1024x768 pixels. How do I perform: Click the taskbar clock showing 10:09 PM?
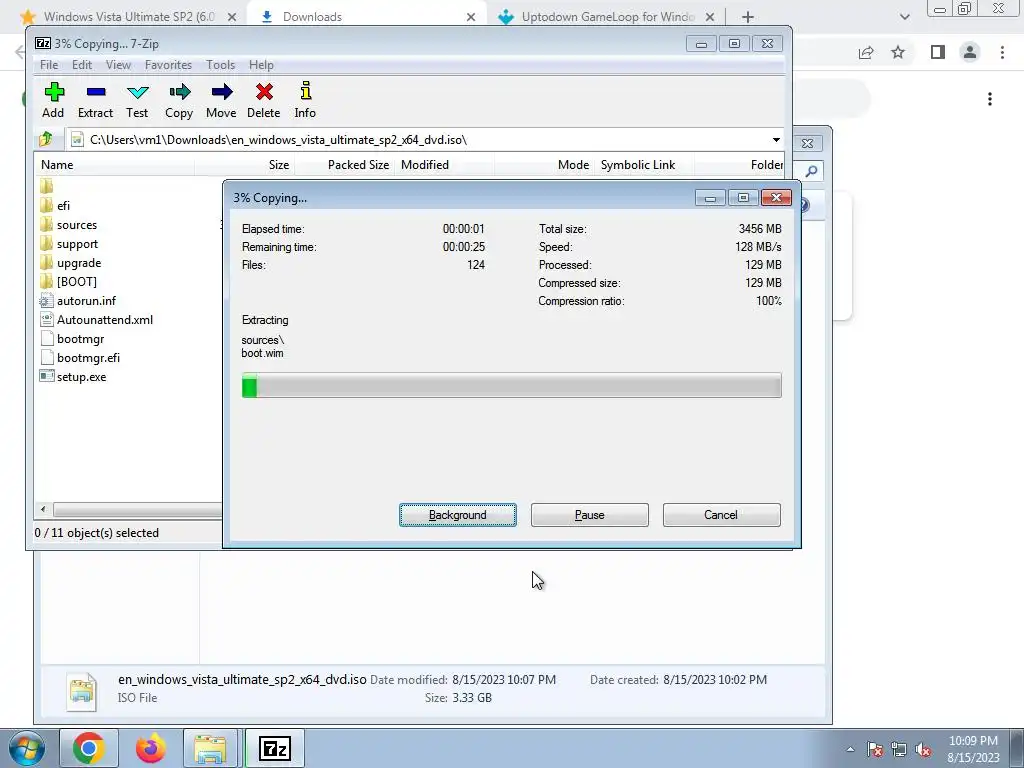[973, 749]
